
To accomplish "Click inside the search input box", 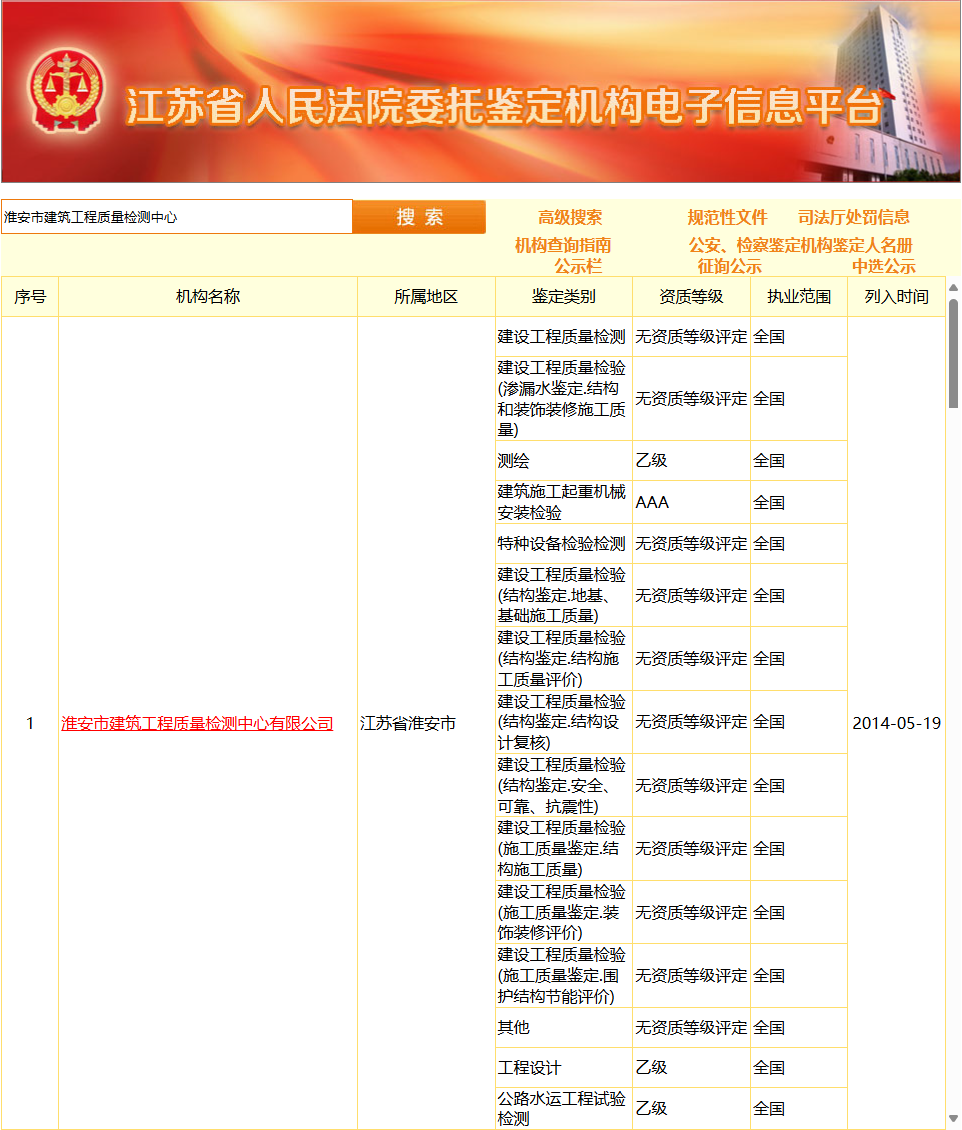I will (176, 216).
